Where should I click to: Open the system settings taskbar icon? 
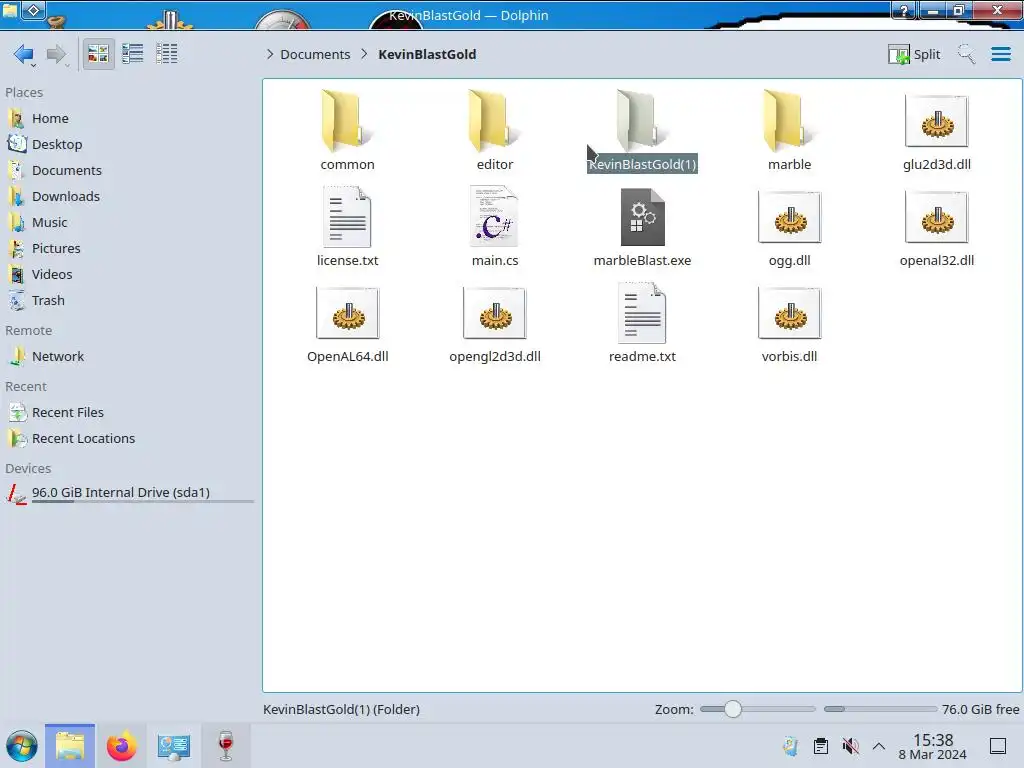point(173,746)
